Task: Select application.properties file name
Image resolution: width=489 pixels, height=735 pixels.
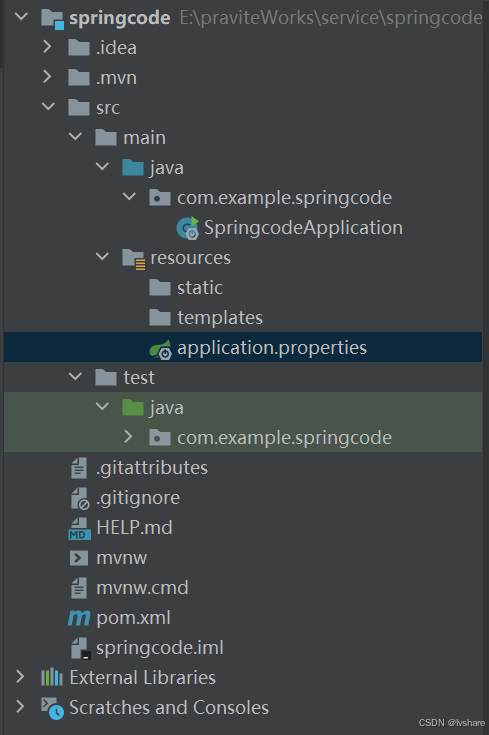Action: coord(272,348)
